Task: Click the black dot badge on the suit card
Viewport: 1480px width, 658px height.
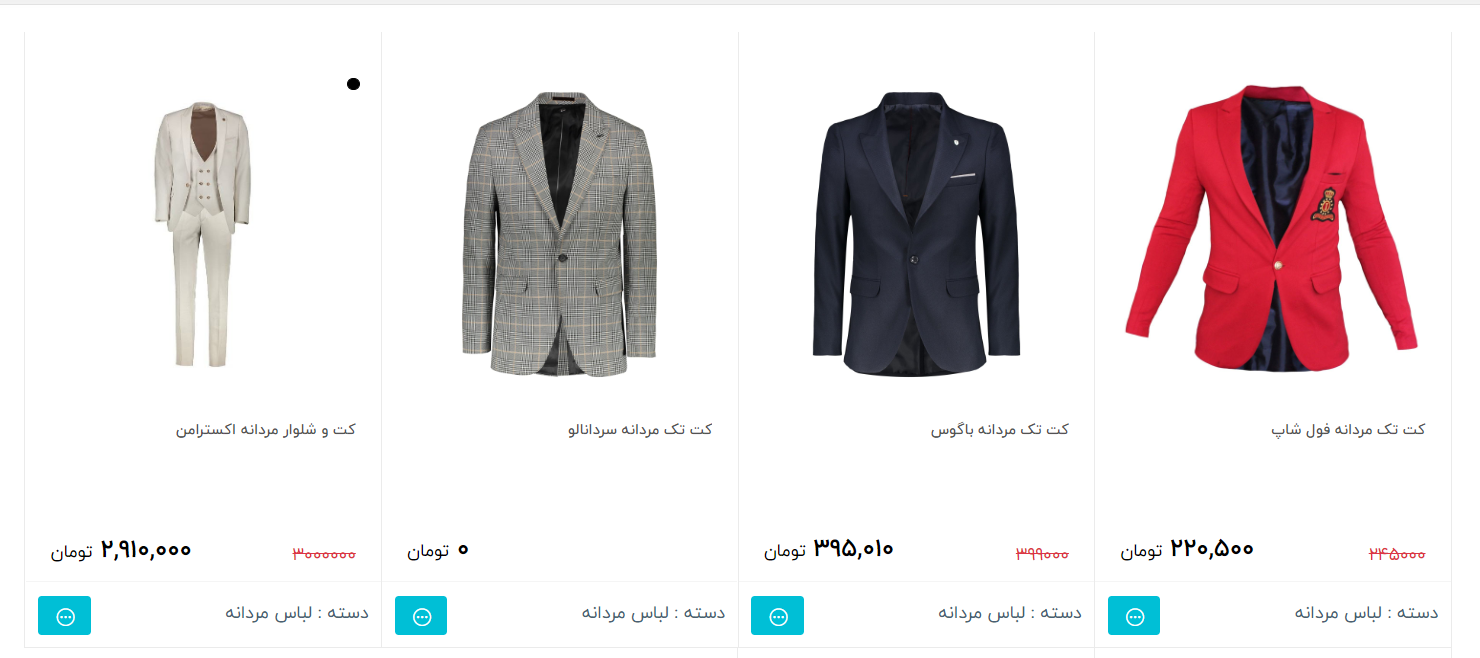Action: (353, 84)
